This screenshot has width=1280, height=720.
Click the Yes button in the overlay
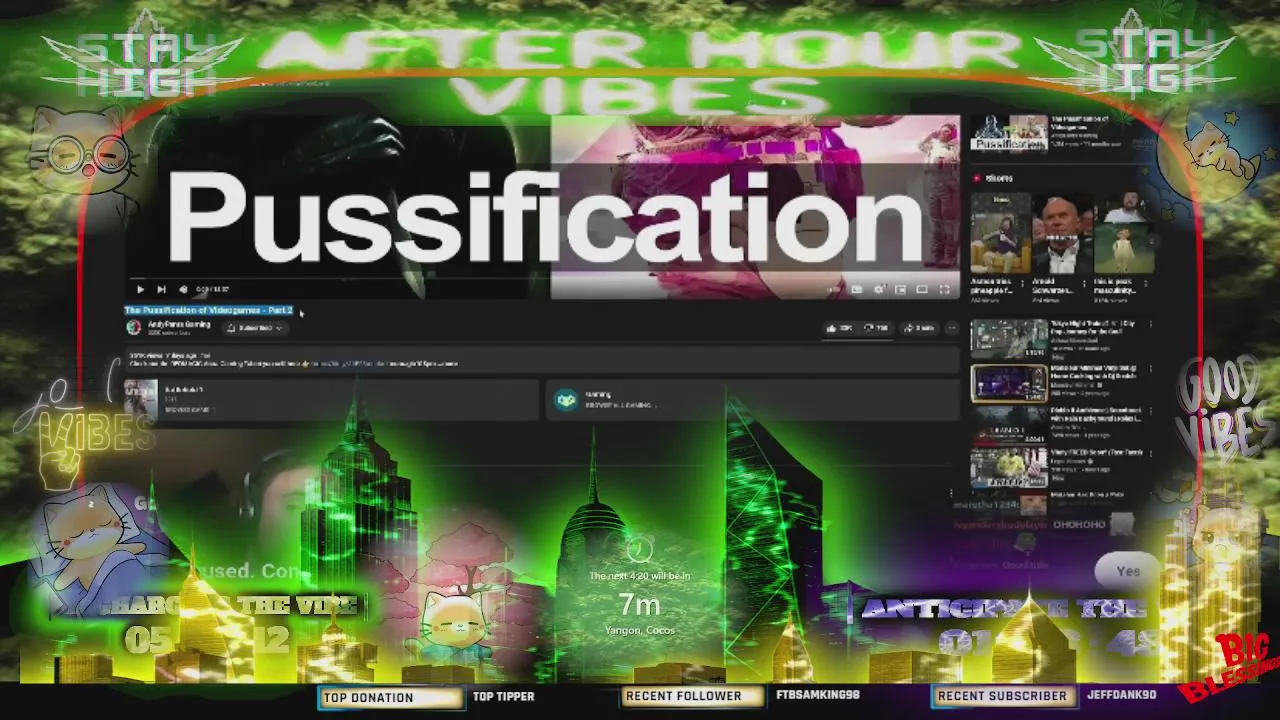(x=1128, y=571)
